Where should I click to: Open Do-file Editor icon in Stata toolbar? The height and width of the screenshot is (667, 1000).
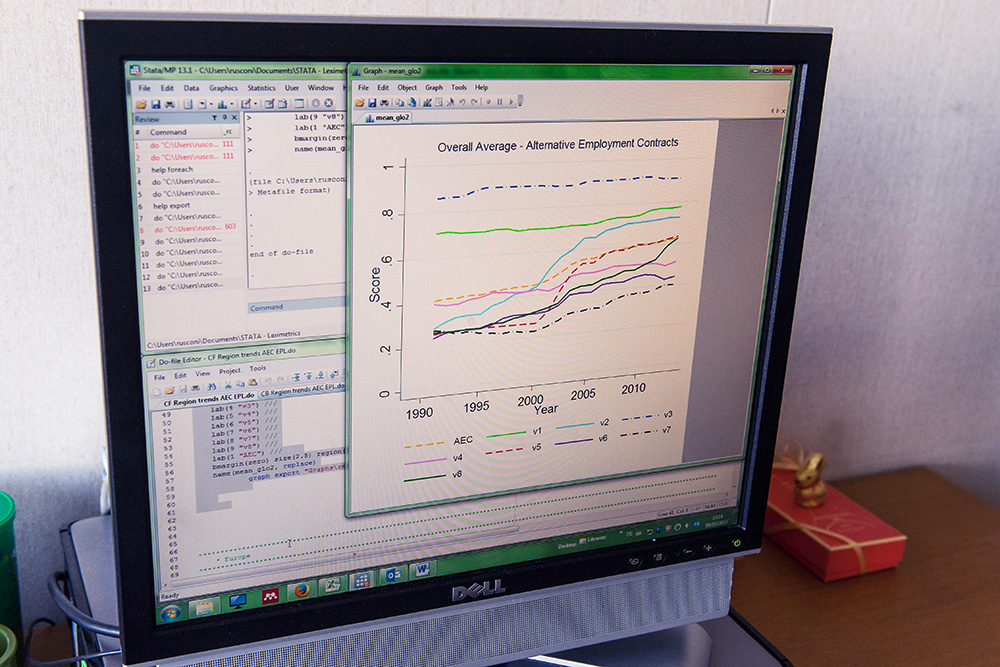246,103
